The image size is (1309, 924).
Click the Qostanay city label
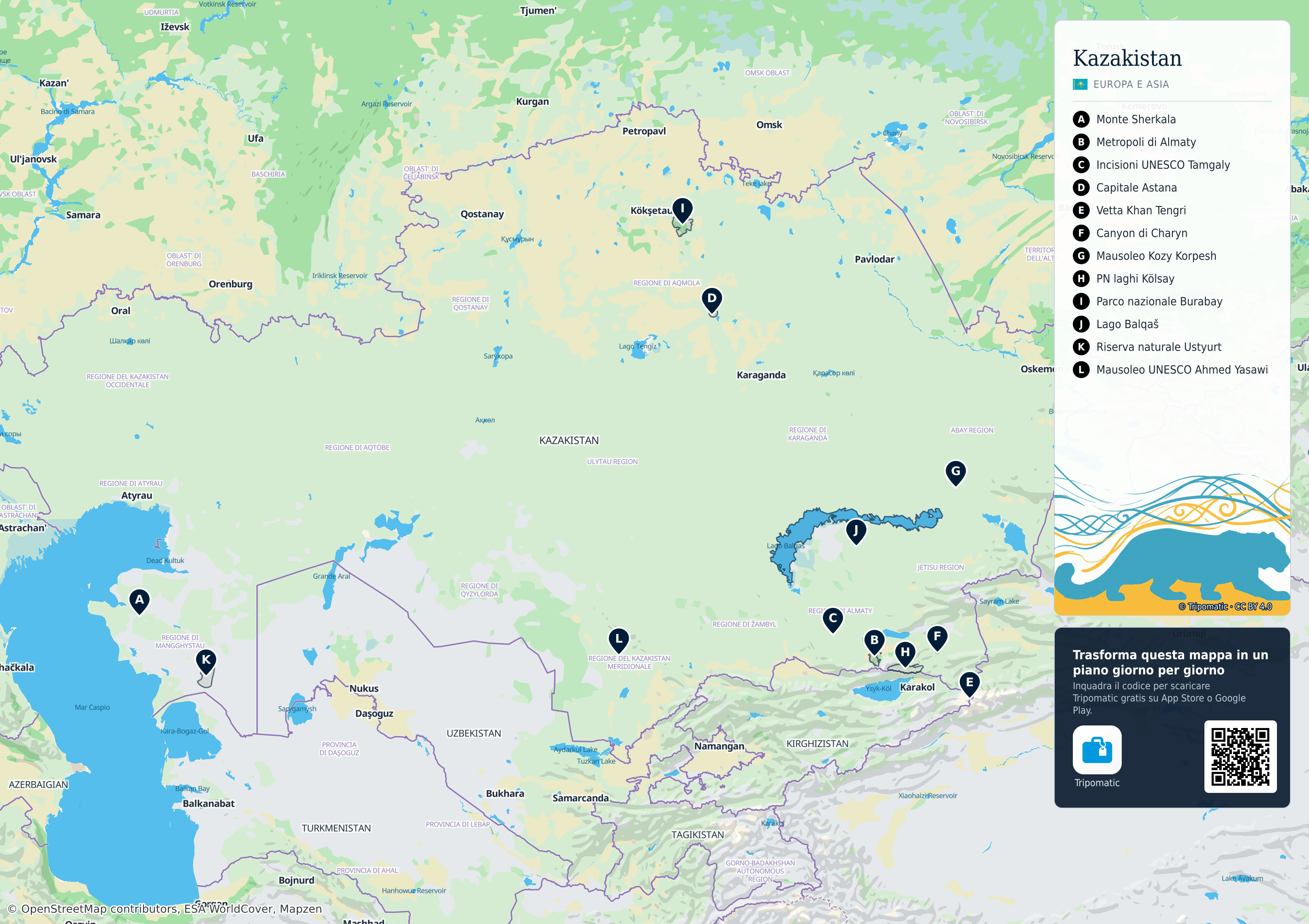[482, 214]
